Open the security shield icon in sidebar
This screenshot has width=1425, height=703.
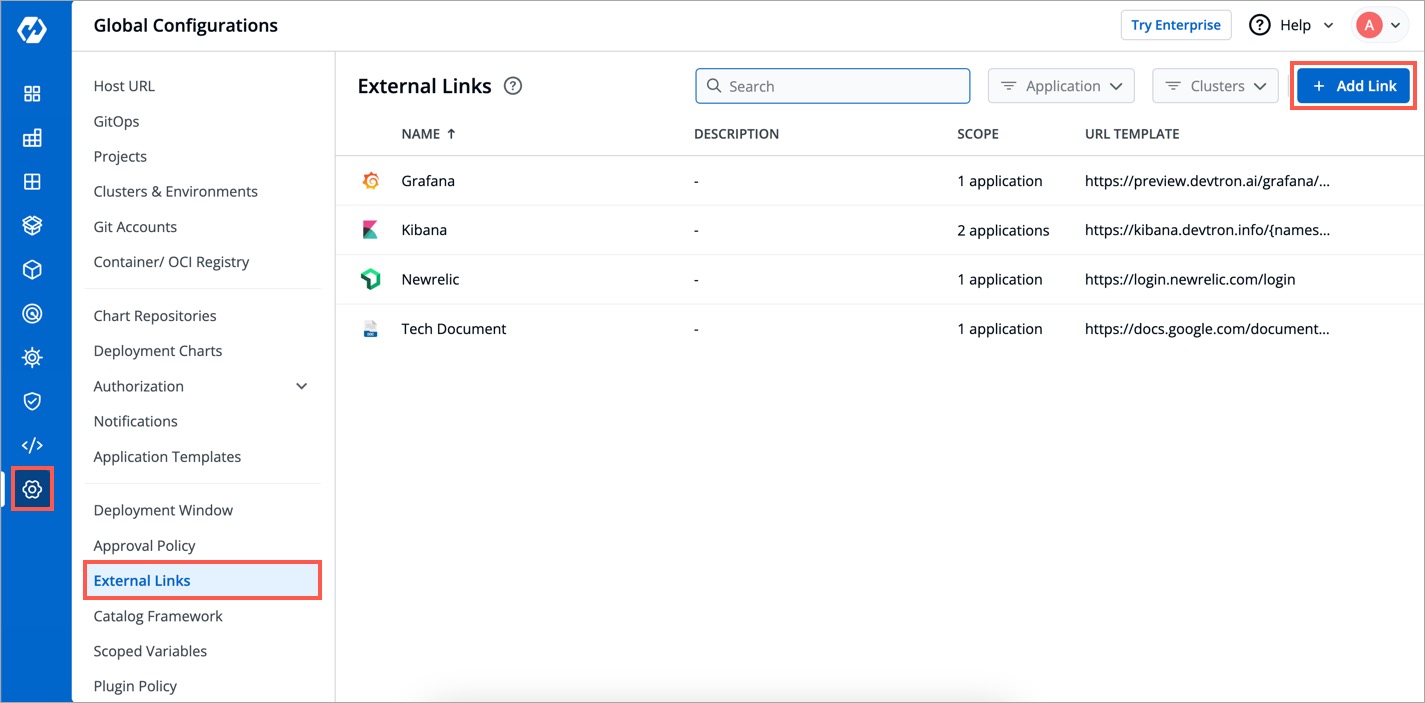tap(32, 401)
